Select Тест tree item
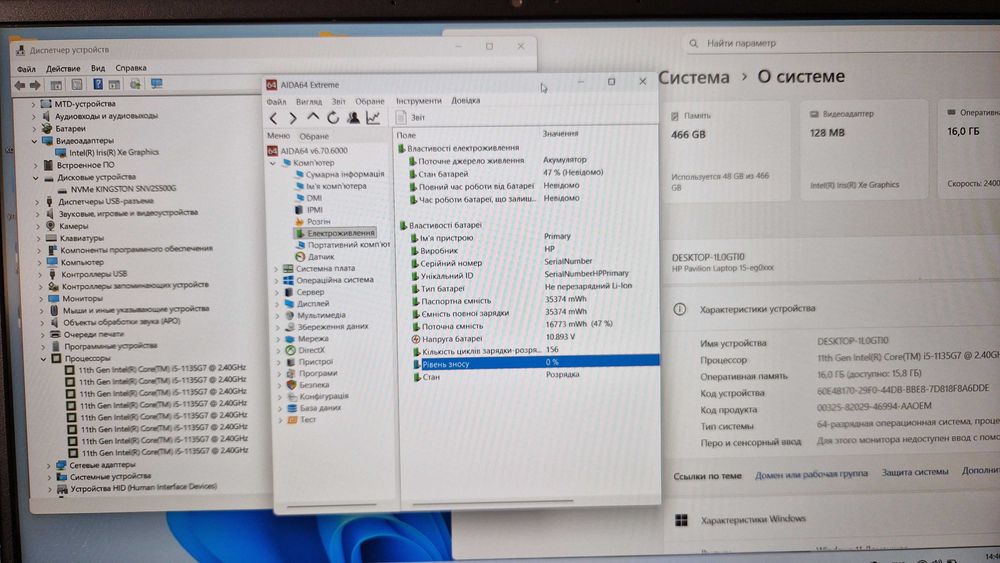Screen dimensions: 1000x563 pos(302,420)
